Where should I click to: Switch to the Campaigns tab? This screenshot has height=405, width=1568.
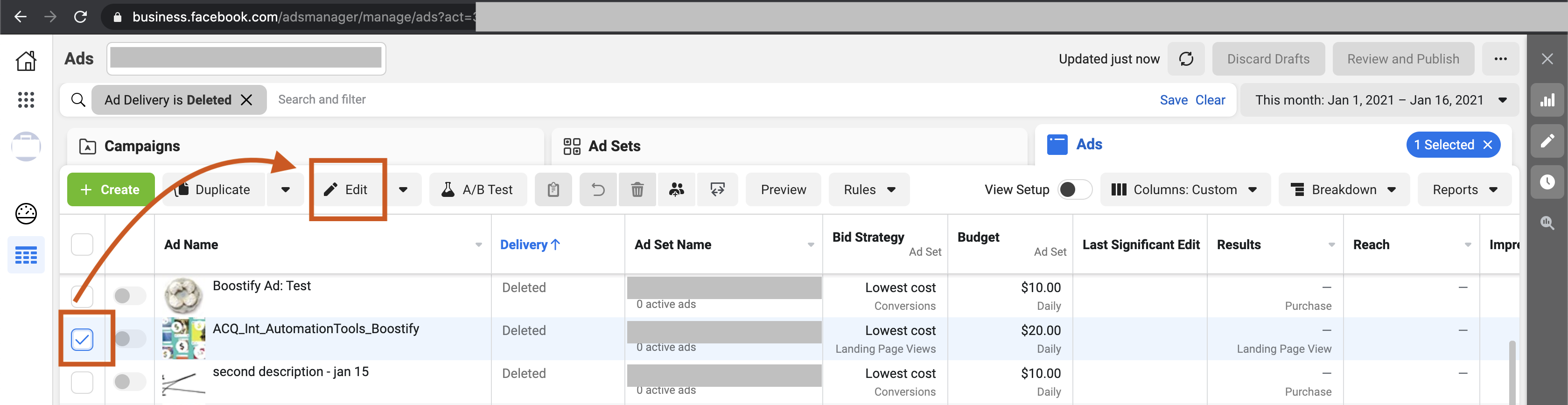coord(142,146)
